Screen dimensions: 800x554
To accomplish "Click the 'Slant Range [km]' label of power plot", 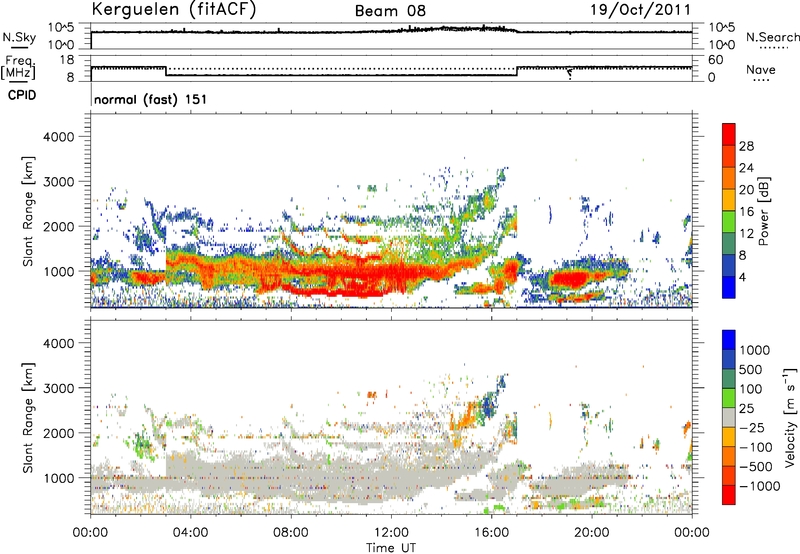I will click(x=28, y=211).
